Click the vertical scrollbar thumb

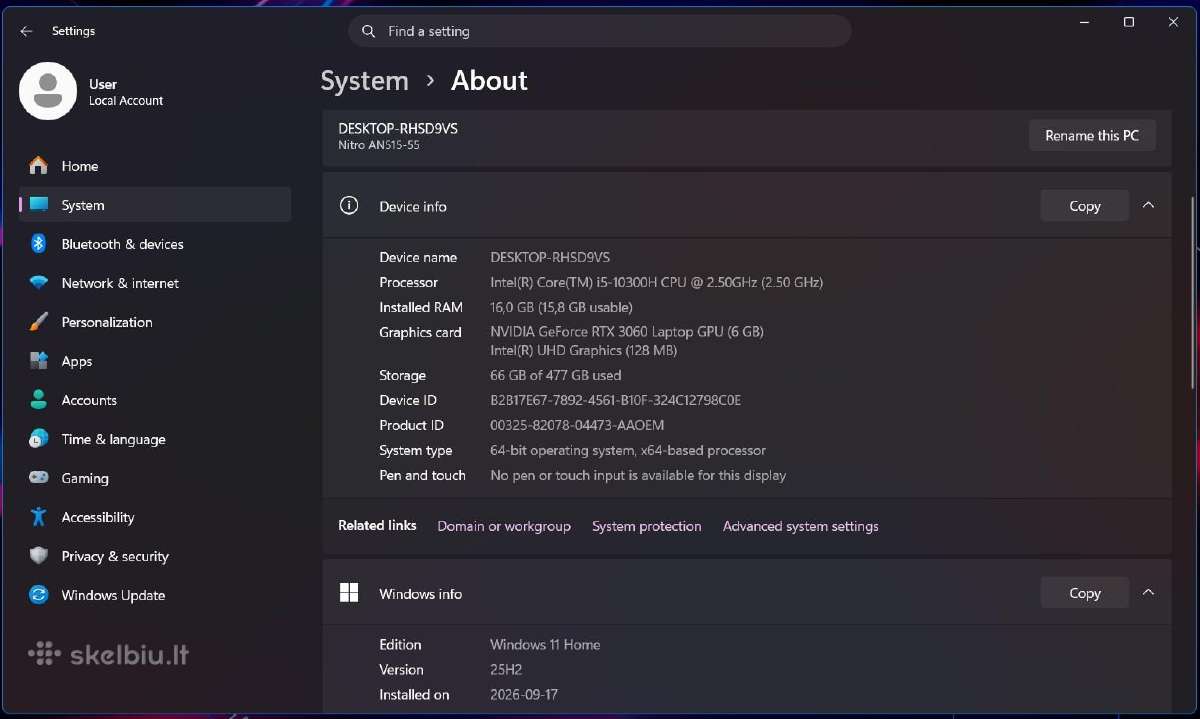click(x=1193, y=292)
